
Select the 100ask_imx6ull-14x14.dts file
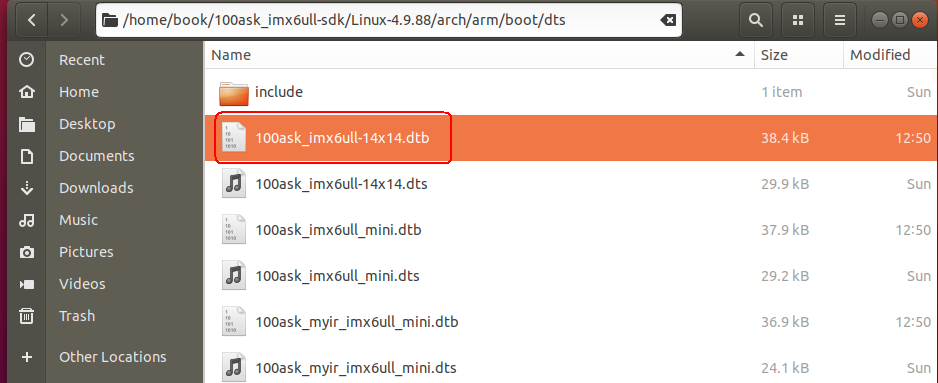571,184
